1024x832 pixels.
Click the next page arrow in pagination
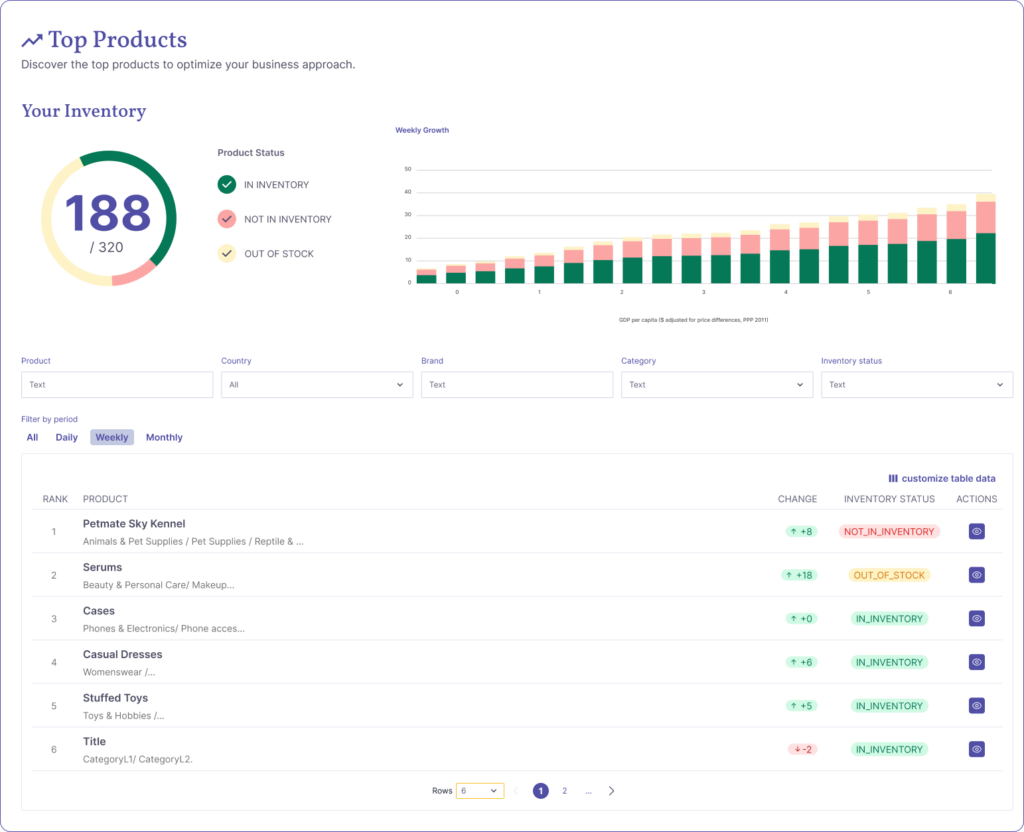(611, 791)
